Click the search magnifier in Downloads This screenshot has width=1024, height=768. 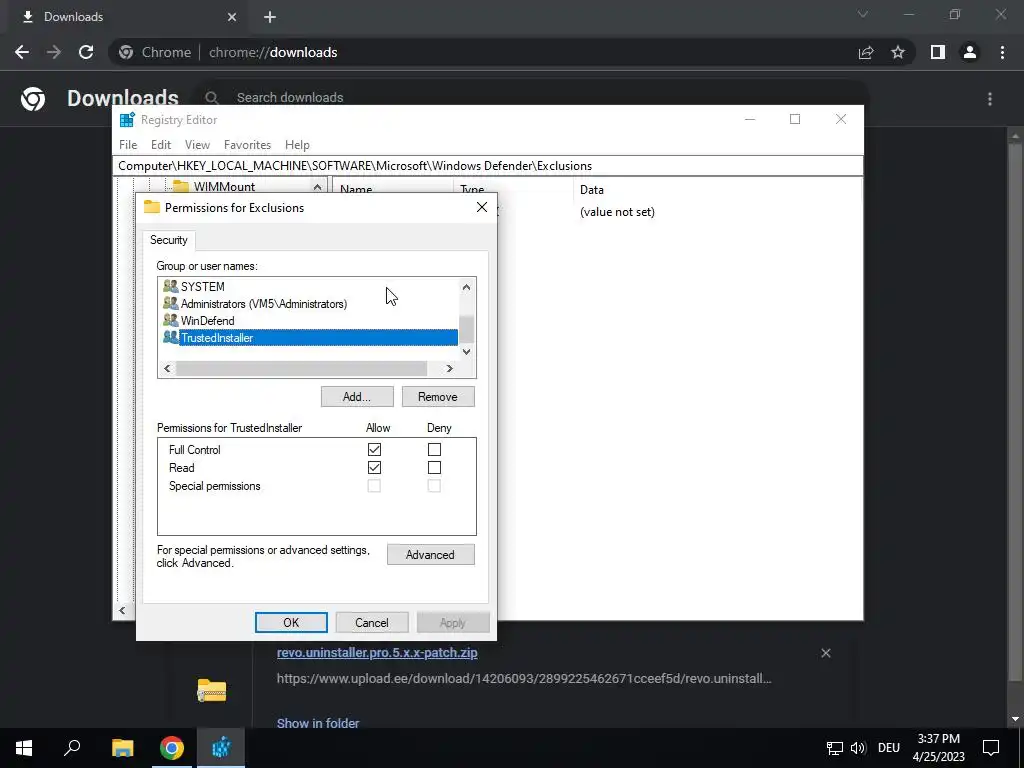[x=212, y=98]
